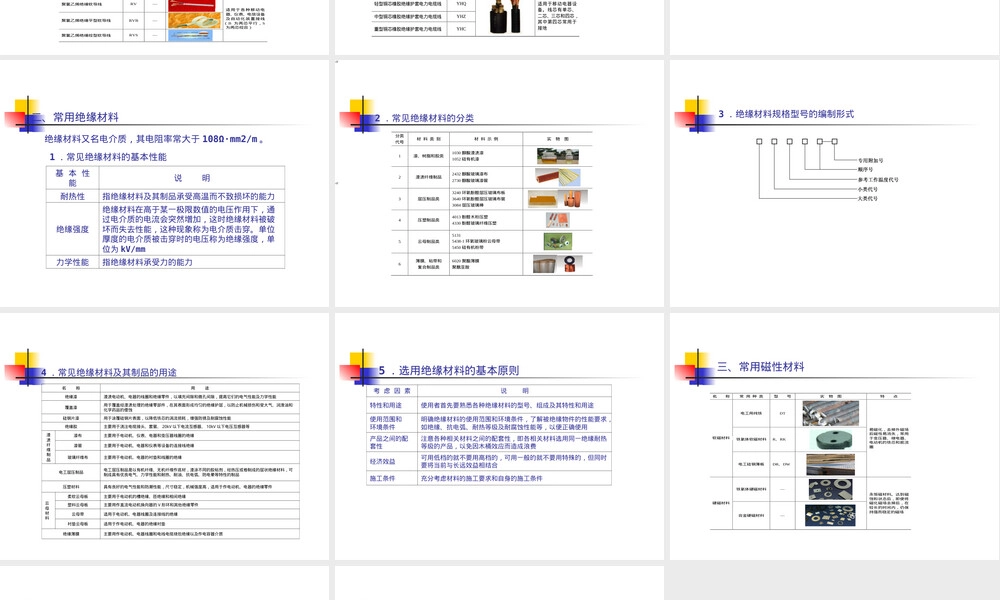Screen dimensions: 1000x600
Task: Click the description 充分考虑材料的施工要求和自身的施工条件
Action: coord(482,478)
